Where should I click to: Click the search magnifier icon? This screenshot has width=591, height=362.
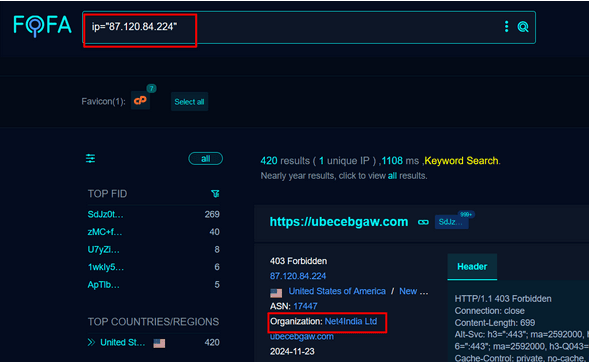(x=523, y=27)
